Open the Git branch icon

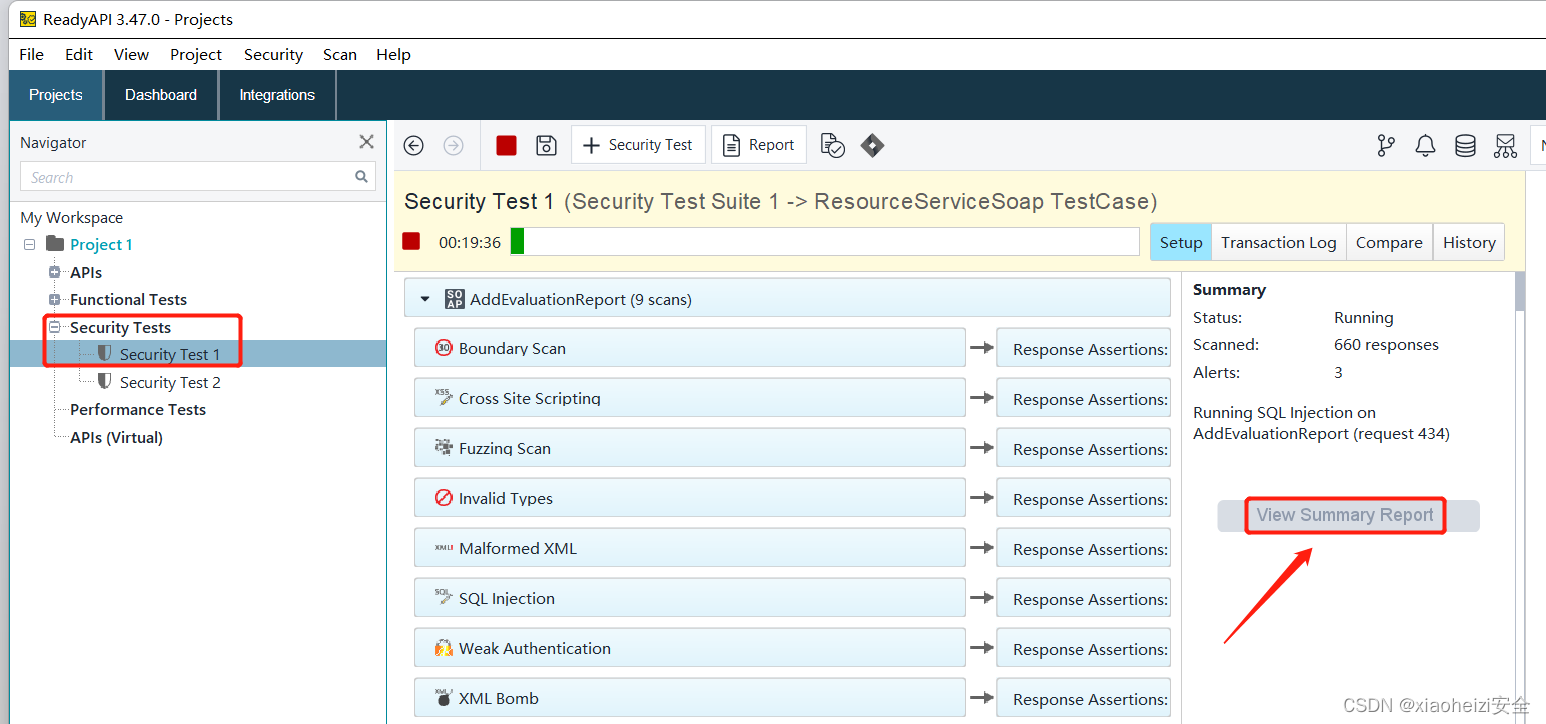[1386, 146]
